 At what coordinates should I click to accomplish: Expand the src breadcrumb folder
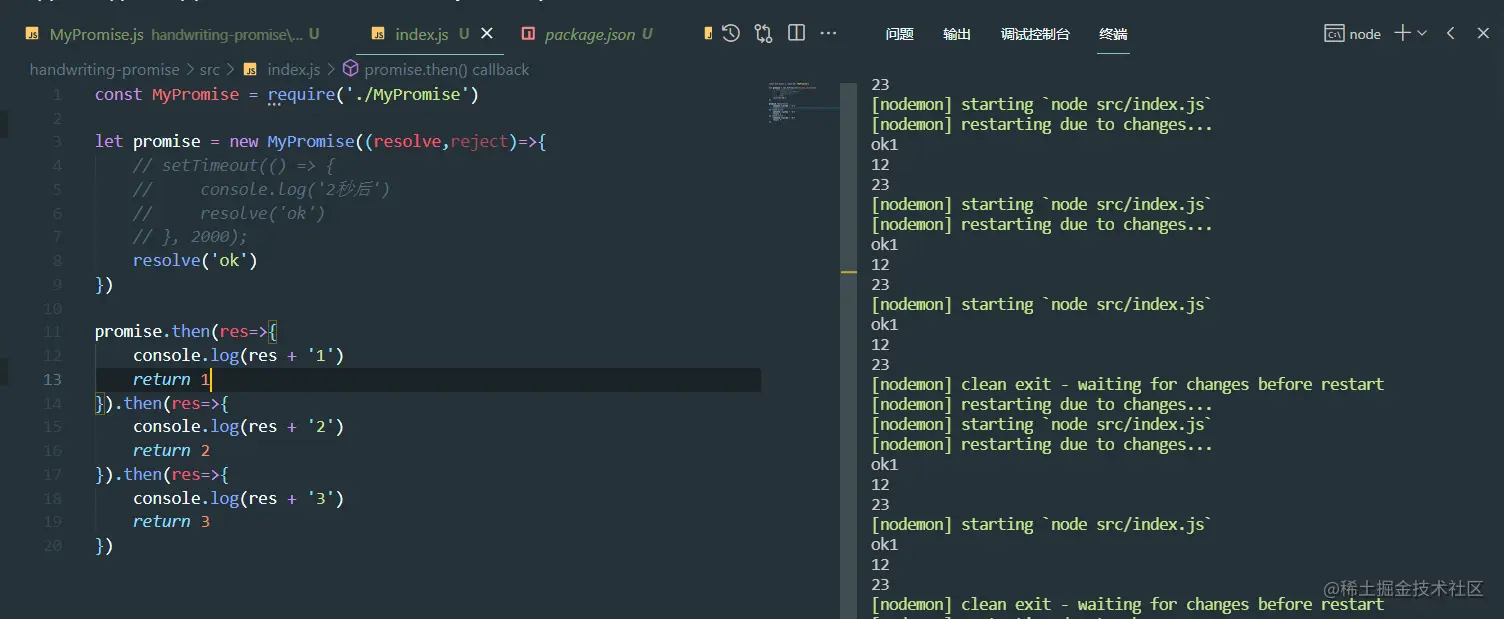pos(209,69)
